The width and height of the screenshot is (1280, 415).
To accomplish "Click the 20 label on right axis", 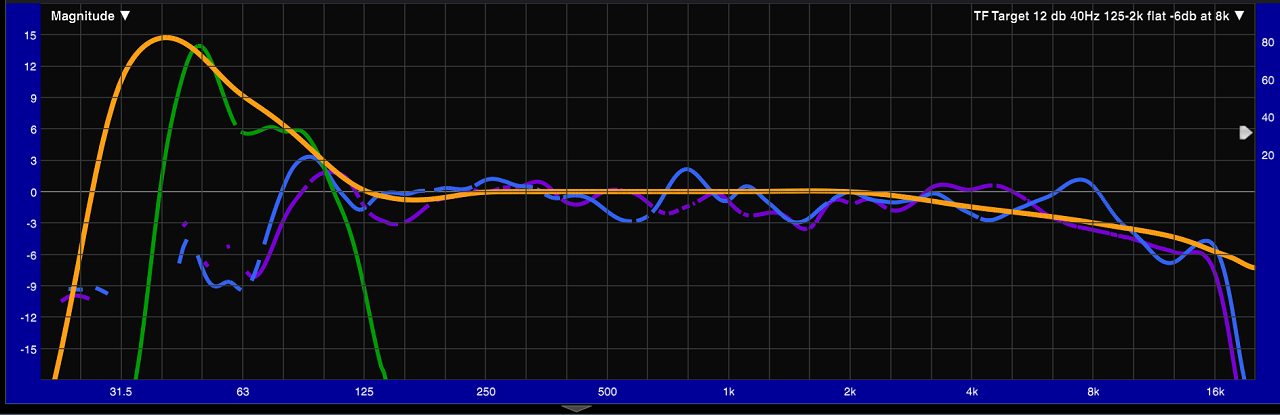I will [x=1266, y=155].
